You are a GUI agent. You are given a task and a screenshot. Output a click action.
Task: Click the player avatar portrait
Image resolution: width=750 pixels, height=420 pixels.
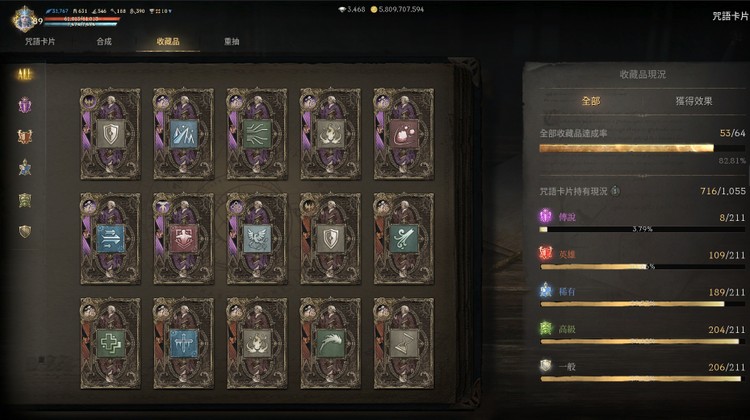click(23, 19)
